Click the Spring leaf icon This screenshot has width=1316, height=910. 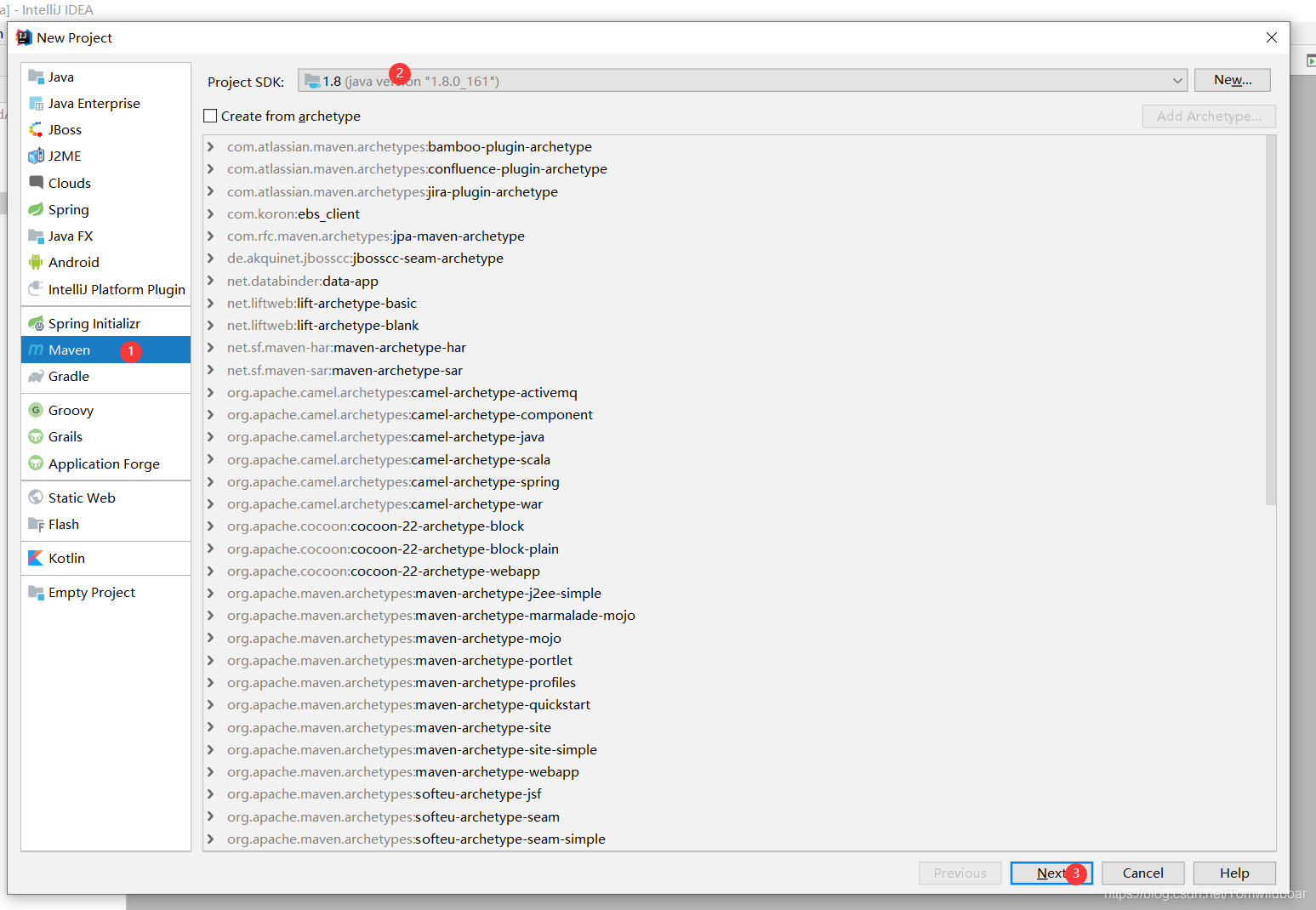[36, 209]
